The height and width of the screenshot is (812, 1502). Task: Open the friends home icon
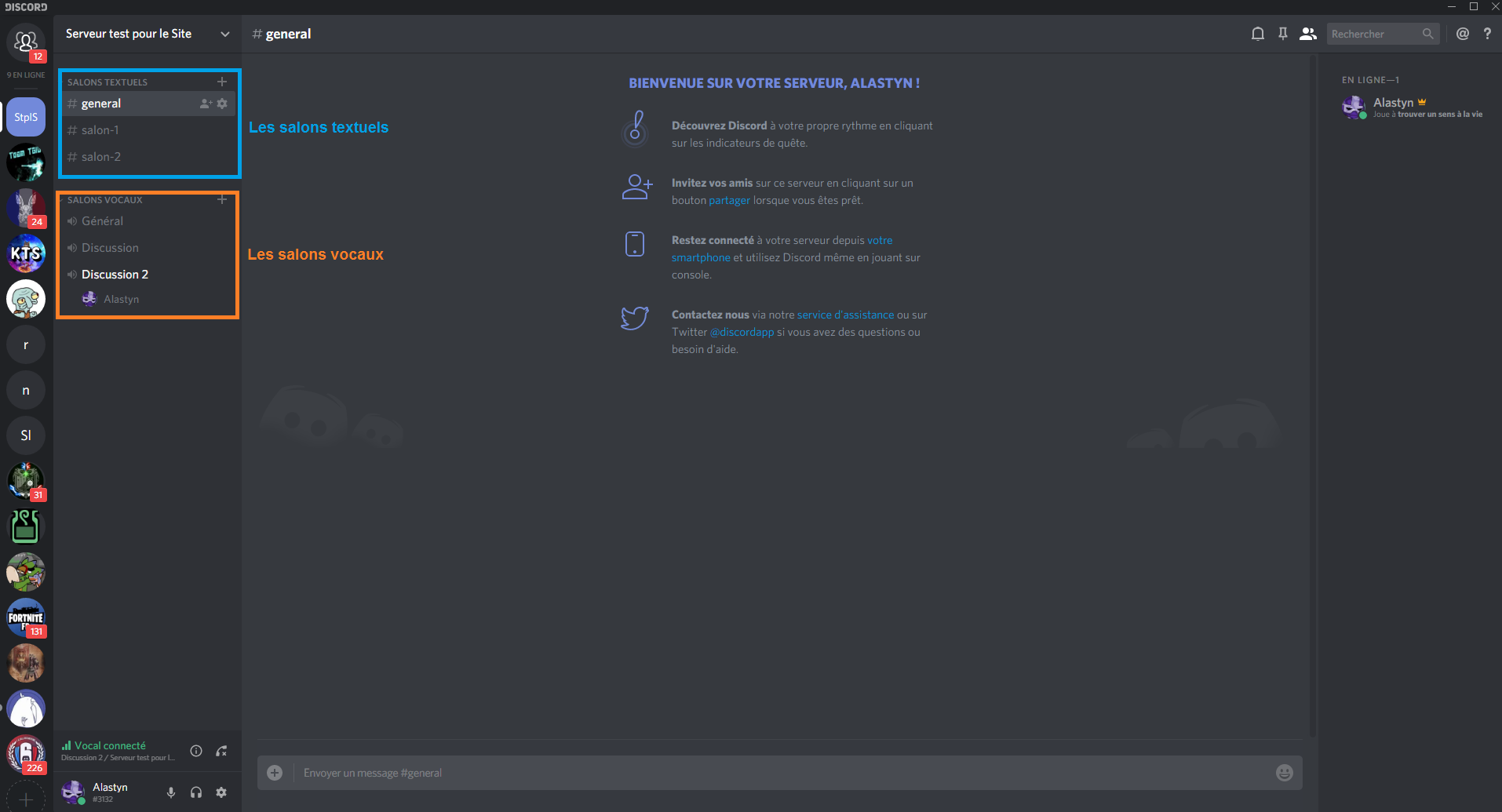(26, 42)
